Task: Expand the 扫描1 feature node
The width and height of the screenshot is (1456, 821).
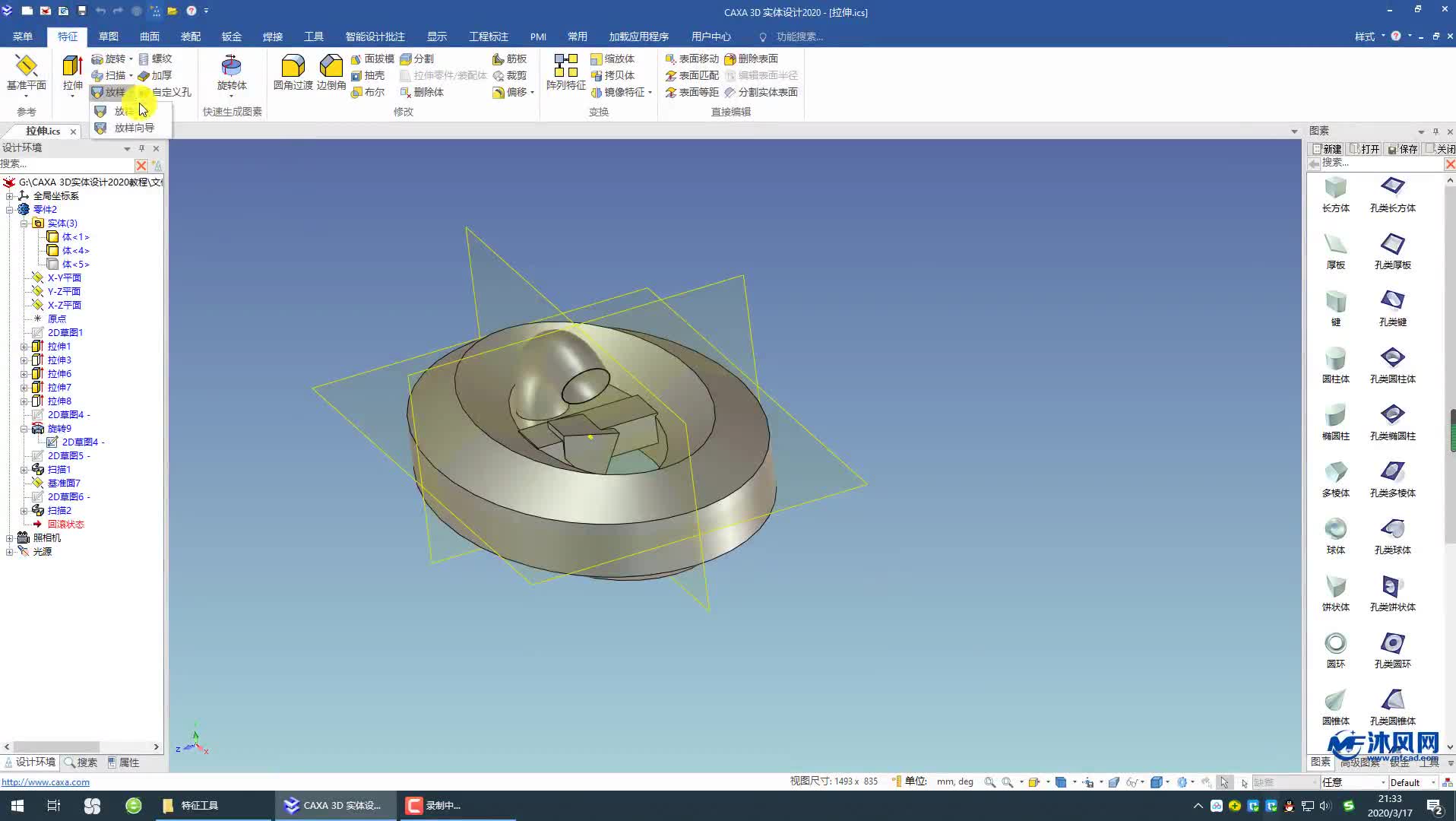Action: click(24, 470)
